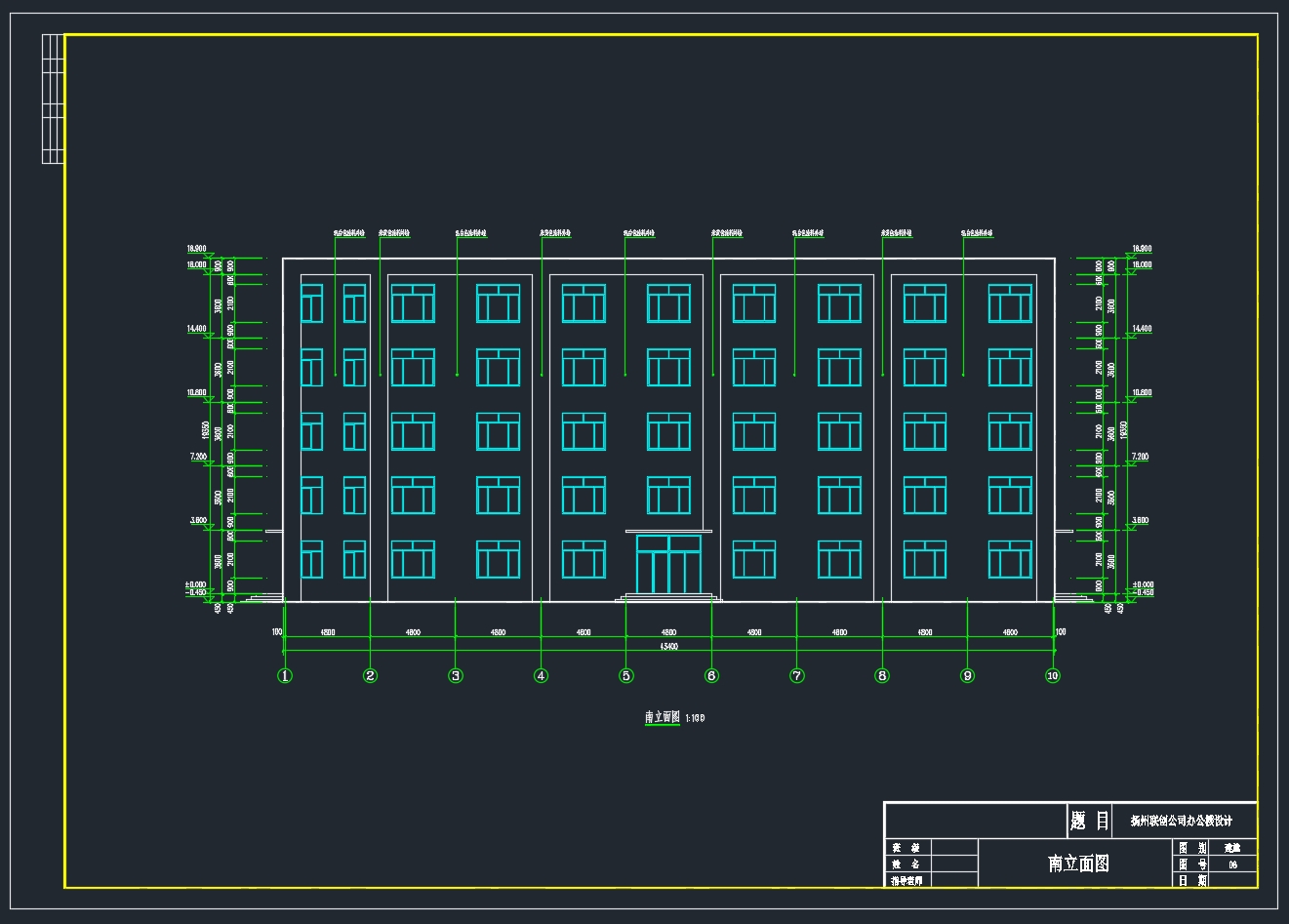The height and width of the screenshot is (924, 1289).
Task: Select top-left narrow window on facade
Action: coord(311,302)
